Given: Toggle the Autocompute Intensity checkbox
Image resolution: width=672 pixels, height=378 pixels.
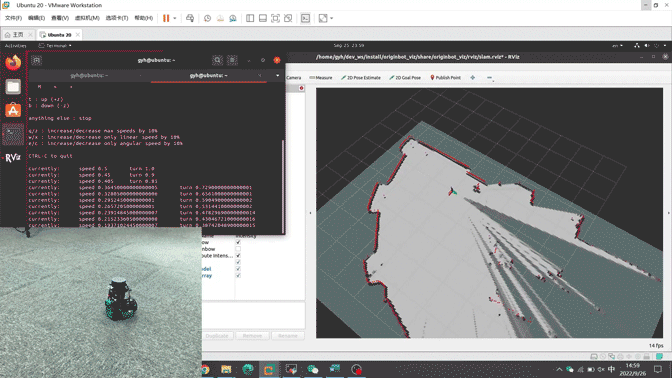Looking at the screenshot, I should 238,255.
